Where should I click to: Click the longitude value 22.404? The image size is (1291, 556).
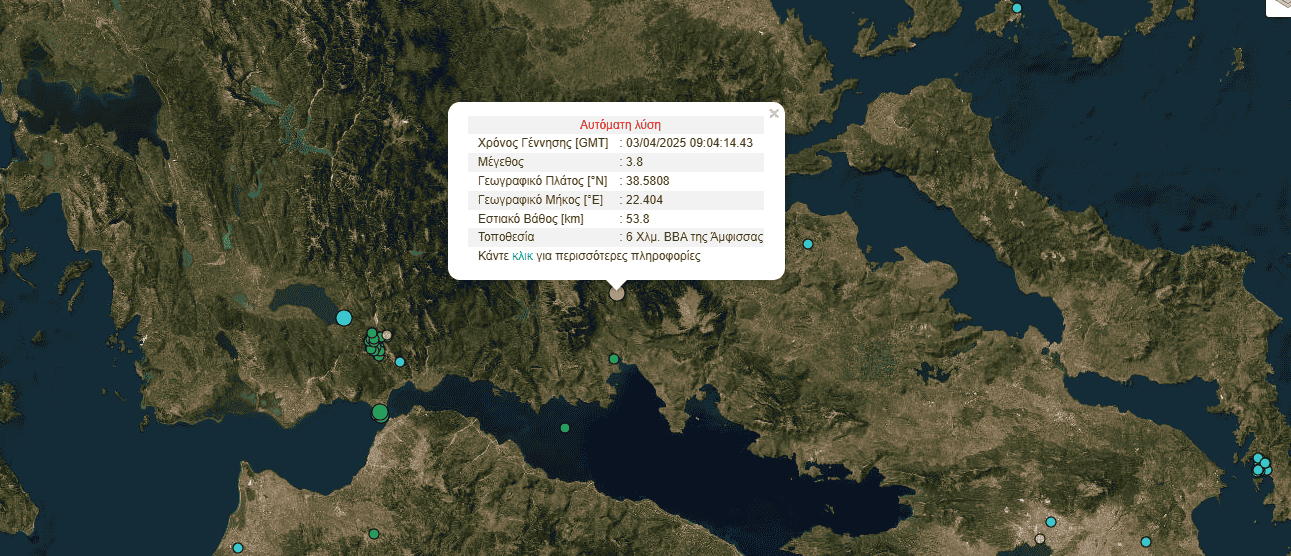tap(644, 200)
